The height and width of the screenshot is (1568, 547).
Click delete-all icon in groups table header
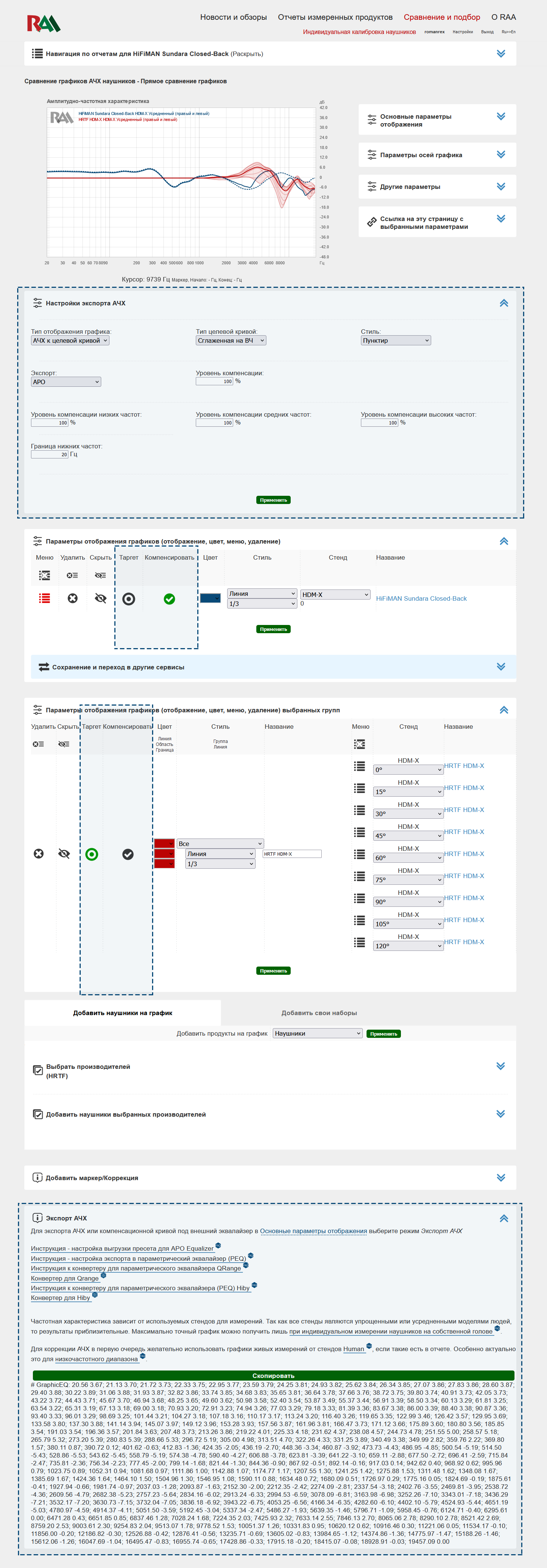point(38,744)
